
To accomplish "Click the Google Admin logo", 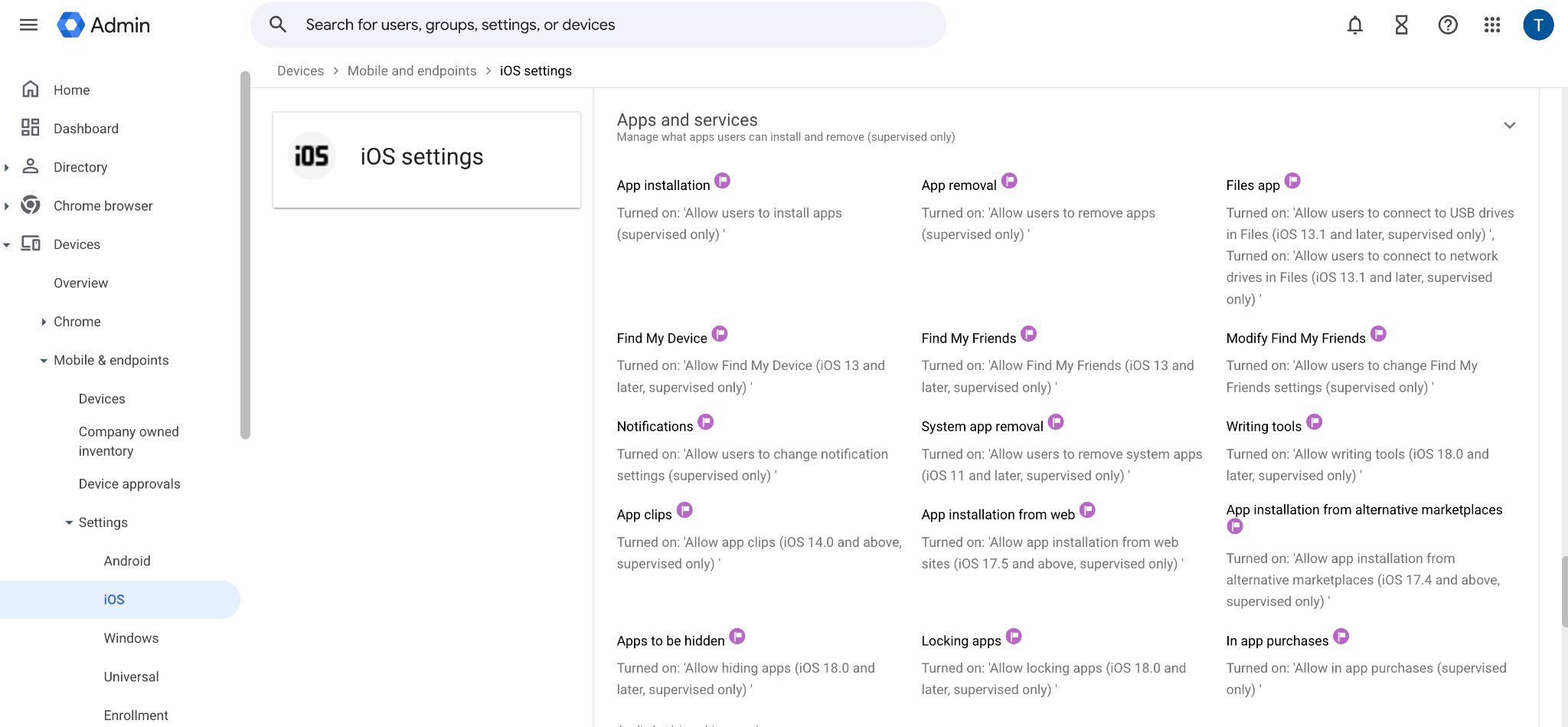I will click(x=103, y=25).
